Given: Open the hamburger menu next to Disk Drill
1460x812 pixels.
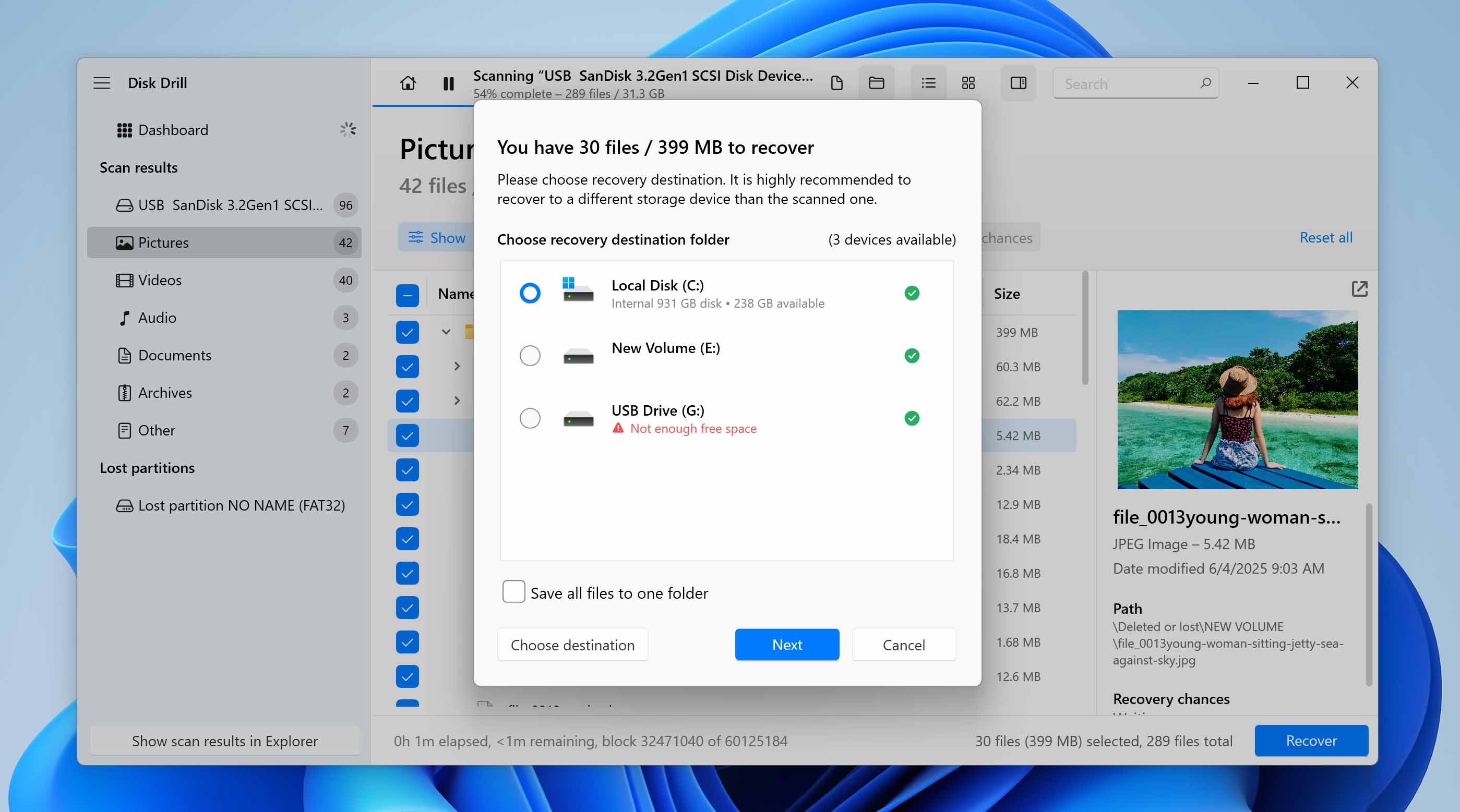Looking at the screenshot, I should click(x=102, y=83).
